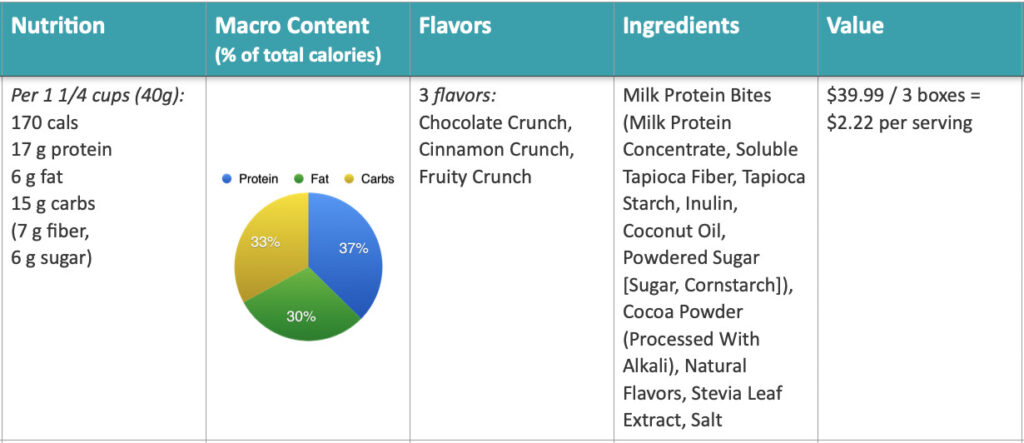This screenshot has width=1024, height=443.
Task: Click the Macro Content column header
Action: tap(292, 27)
